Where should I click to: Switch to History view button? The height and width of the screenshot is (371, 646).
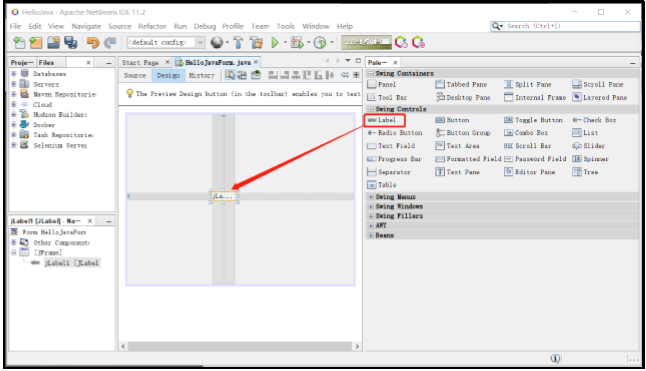(x=201, y=75)
